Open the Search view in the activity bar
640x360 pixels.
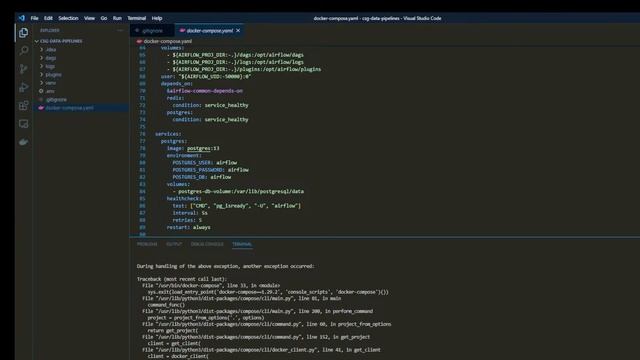[23, 51]
